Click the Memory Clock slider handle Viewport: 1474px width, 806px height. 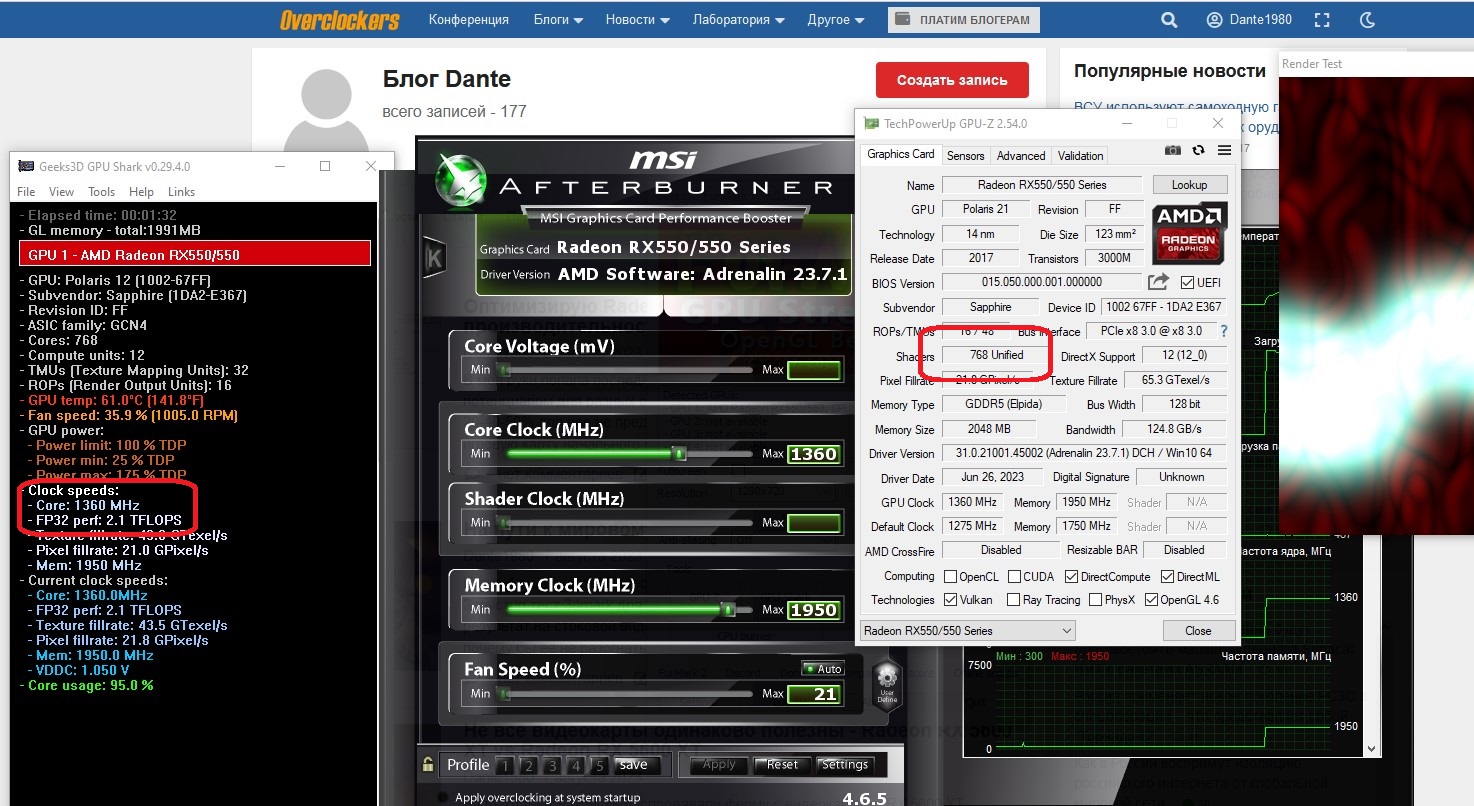pos(728,609)
